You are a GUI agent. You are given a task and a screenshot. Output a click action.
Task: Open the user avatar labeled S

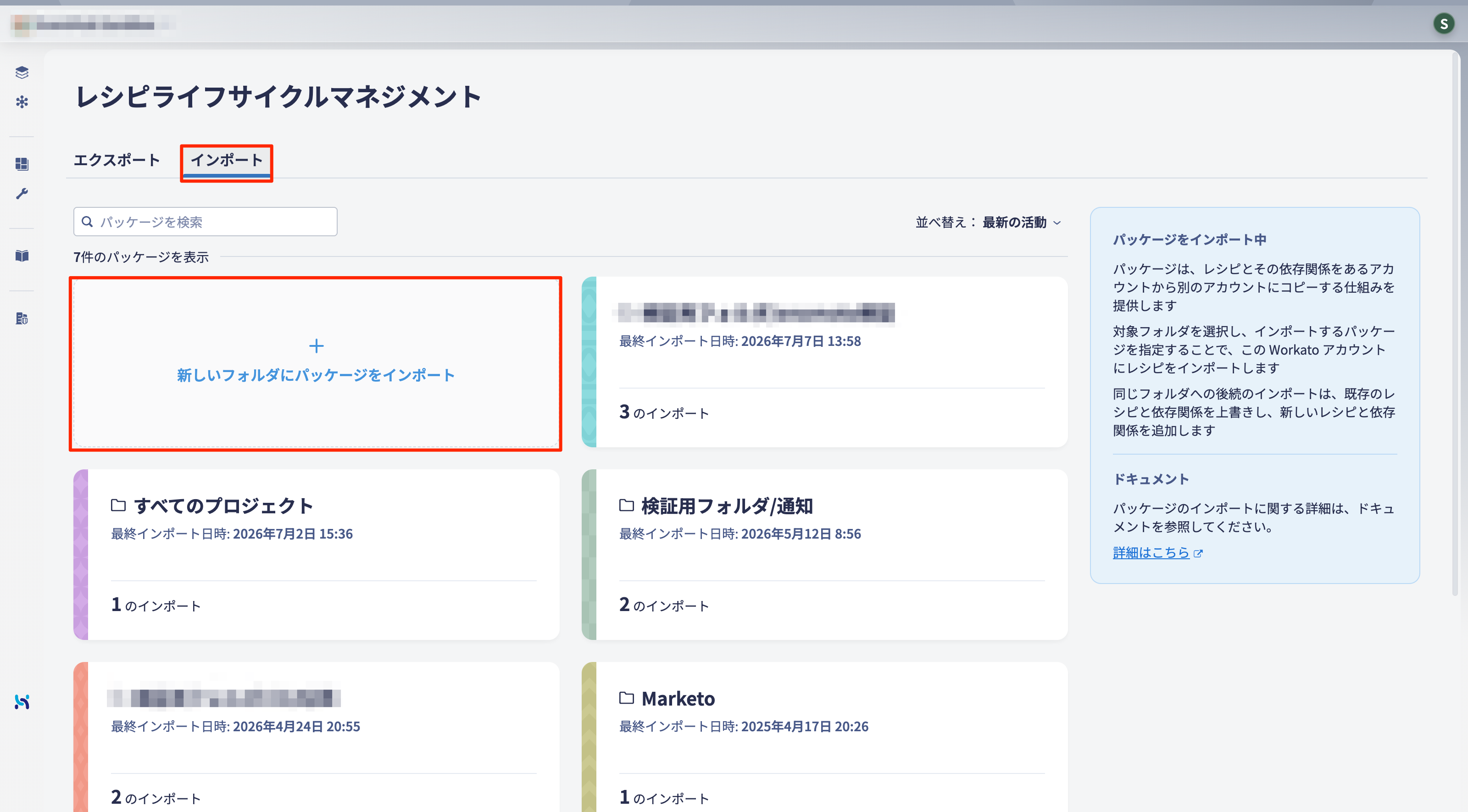pyautogui.click(x=1444, y=23)
